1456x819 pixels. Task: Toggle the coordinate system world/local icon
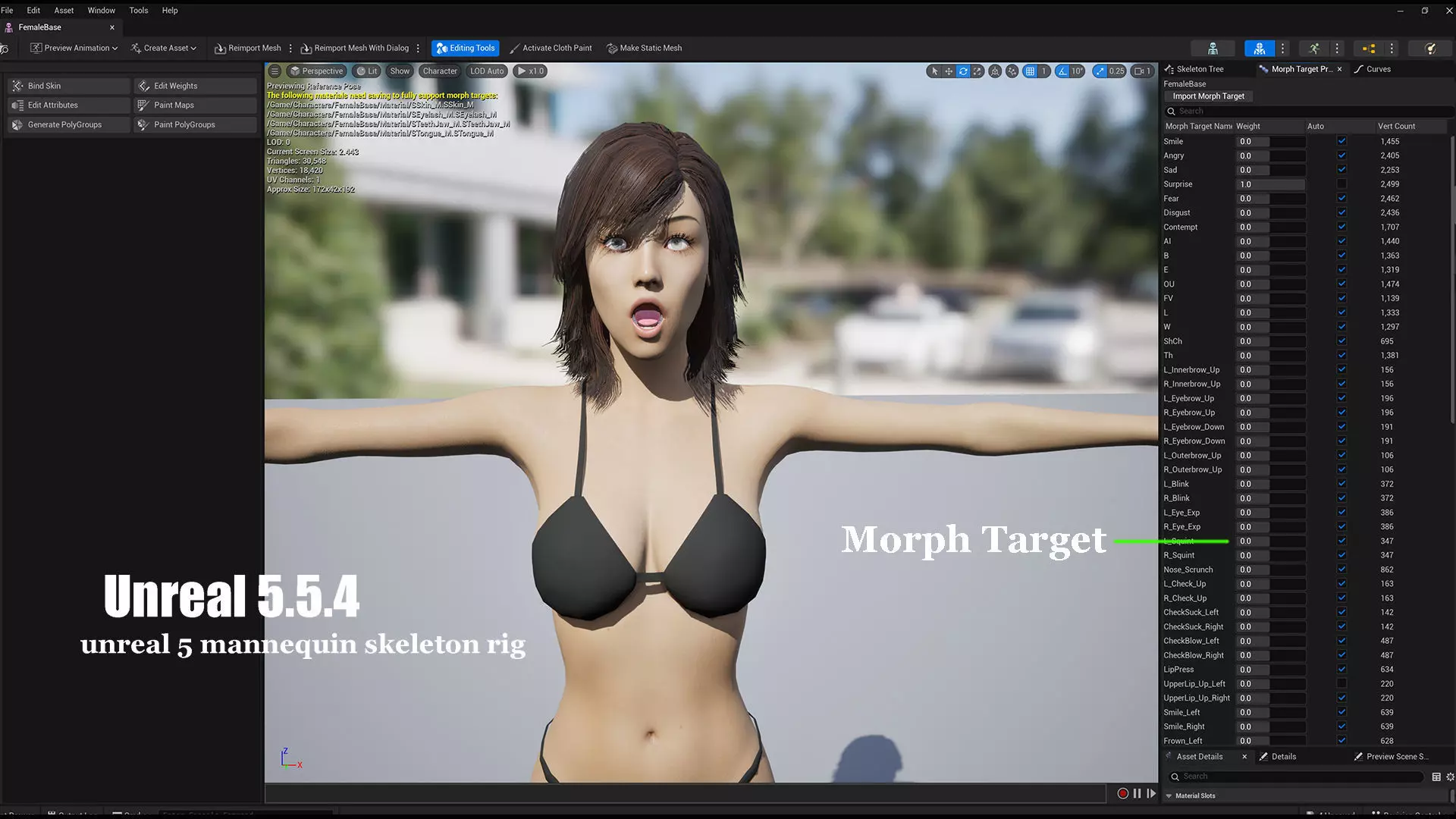tap(995, 71)
